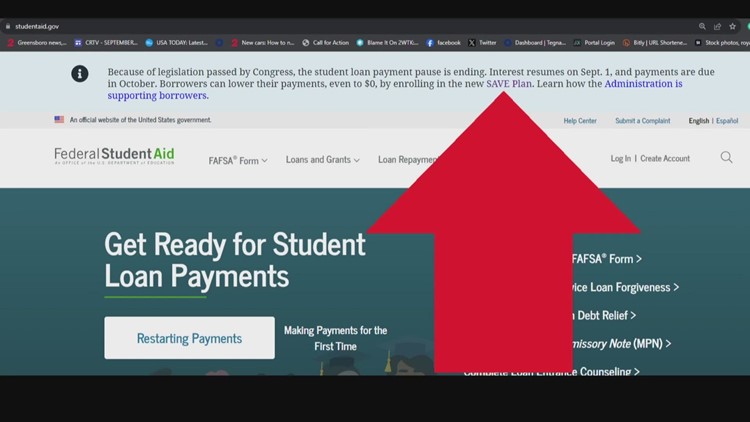750x422 pixels.
Task: Click the browser zoom magnifier icon
Action: (x=703, y=27)
